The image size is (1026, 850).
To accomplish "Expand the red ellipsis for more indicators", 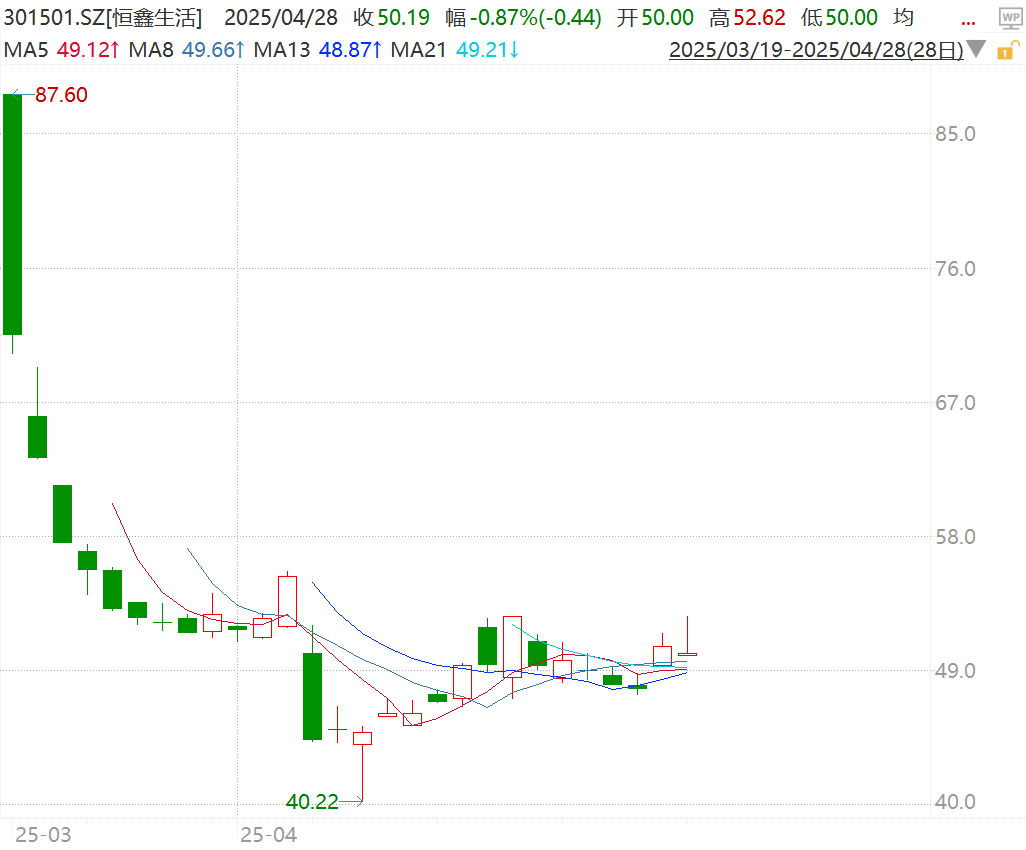I will pyautogui.click(x=968, y=18).
